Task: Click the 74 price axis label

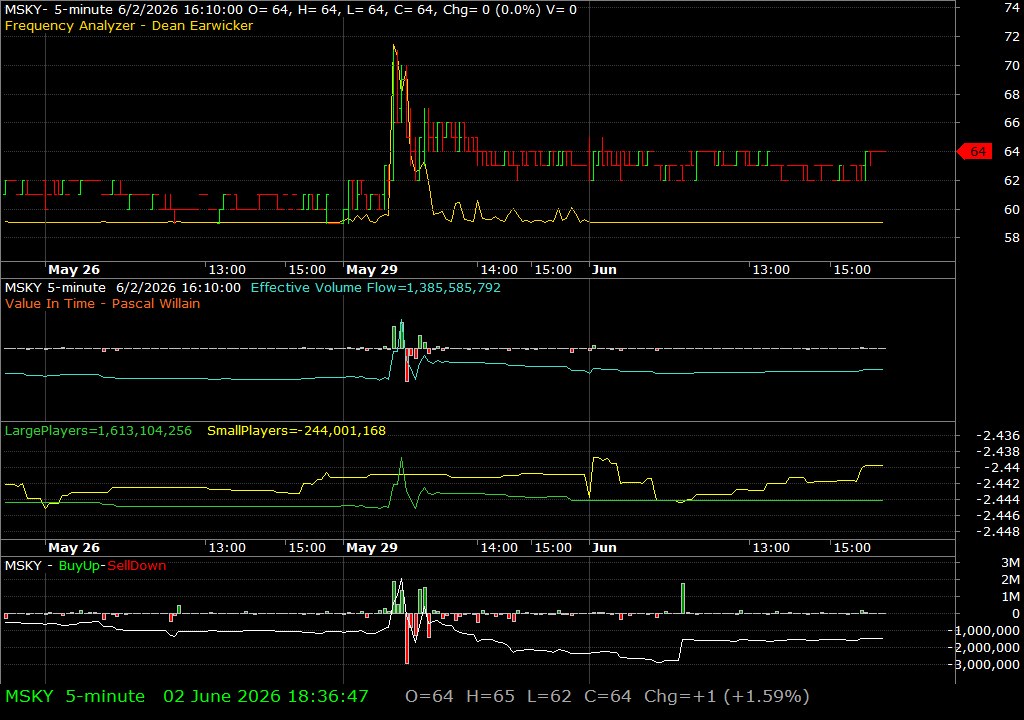Action: pos(1012,7)
